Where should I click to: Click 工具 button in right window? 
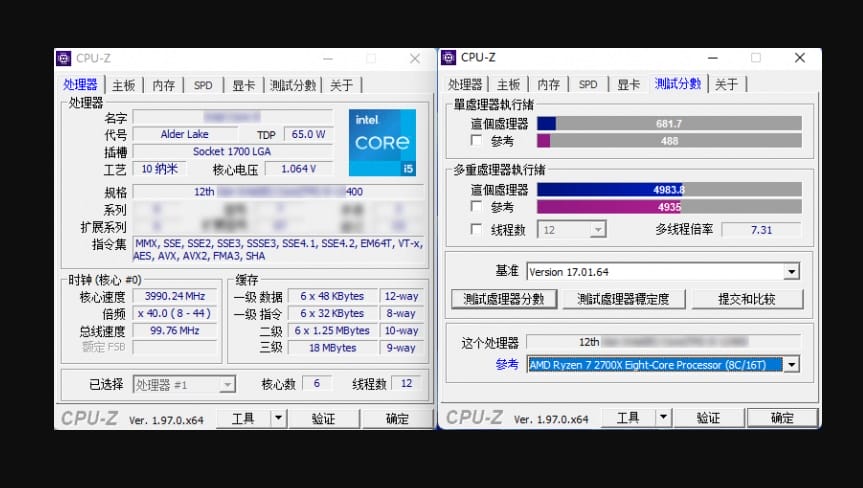pos(628,418)
